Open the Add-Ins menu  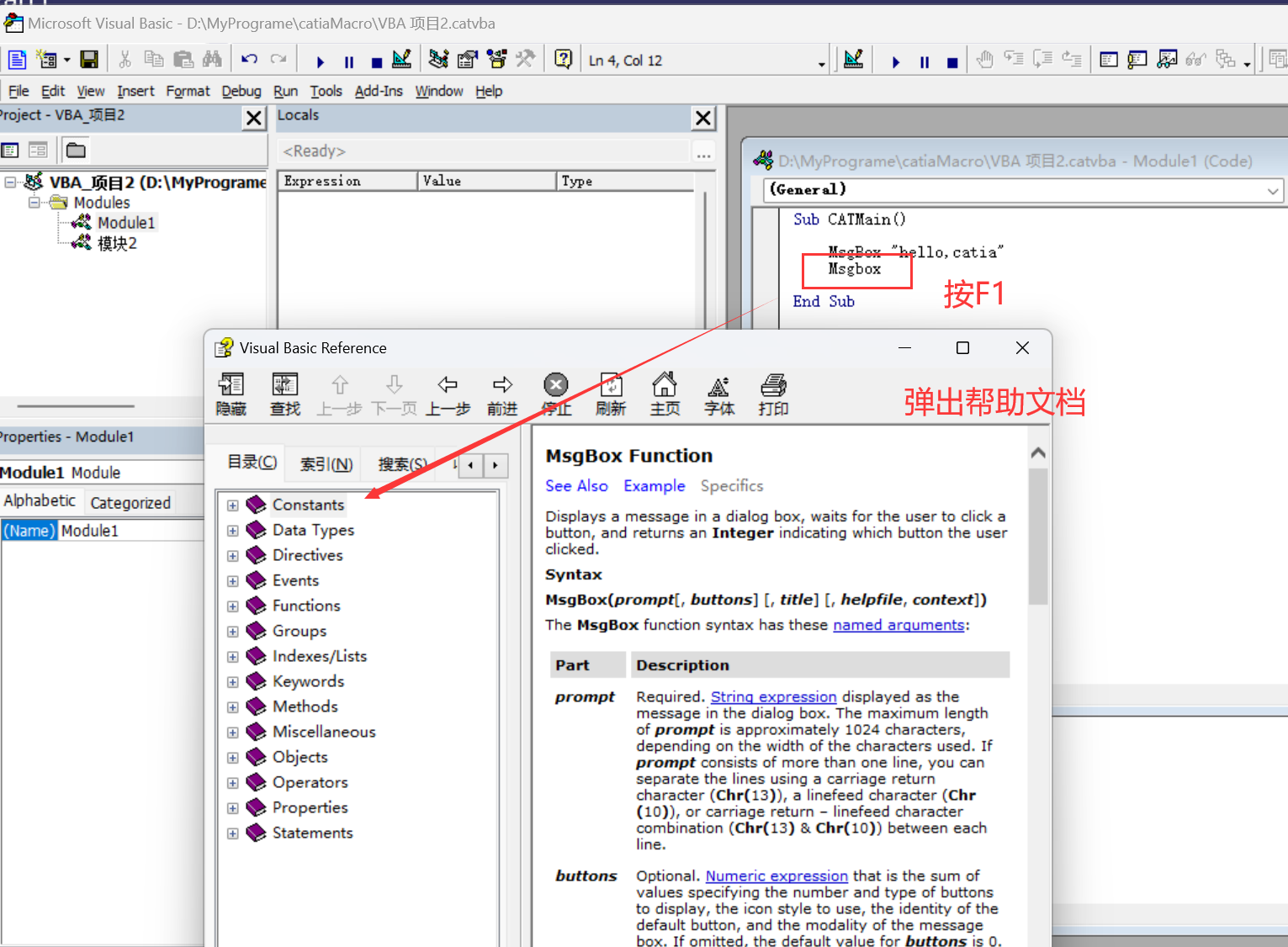379,91
